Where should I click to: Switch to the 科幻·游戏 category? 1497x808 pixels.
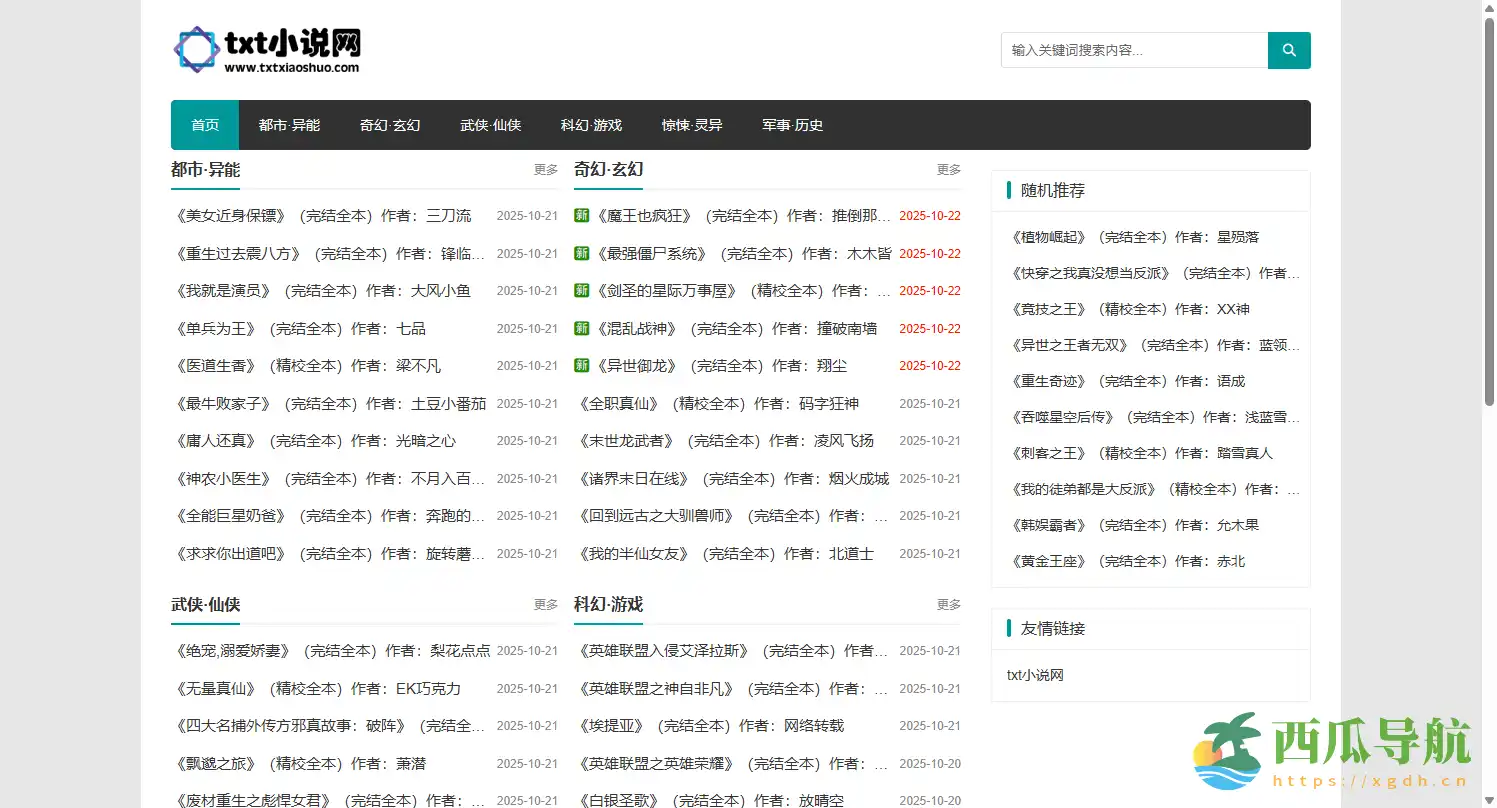[591, 125]
